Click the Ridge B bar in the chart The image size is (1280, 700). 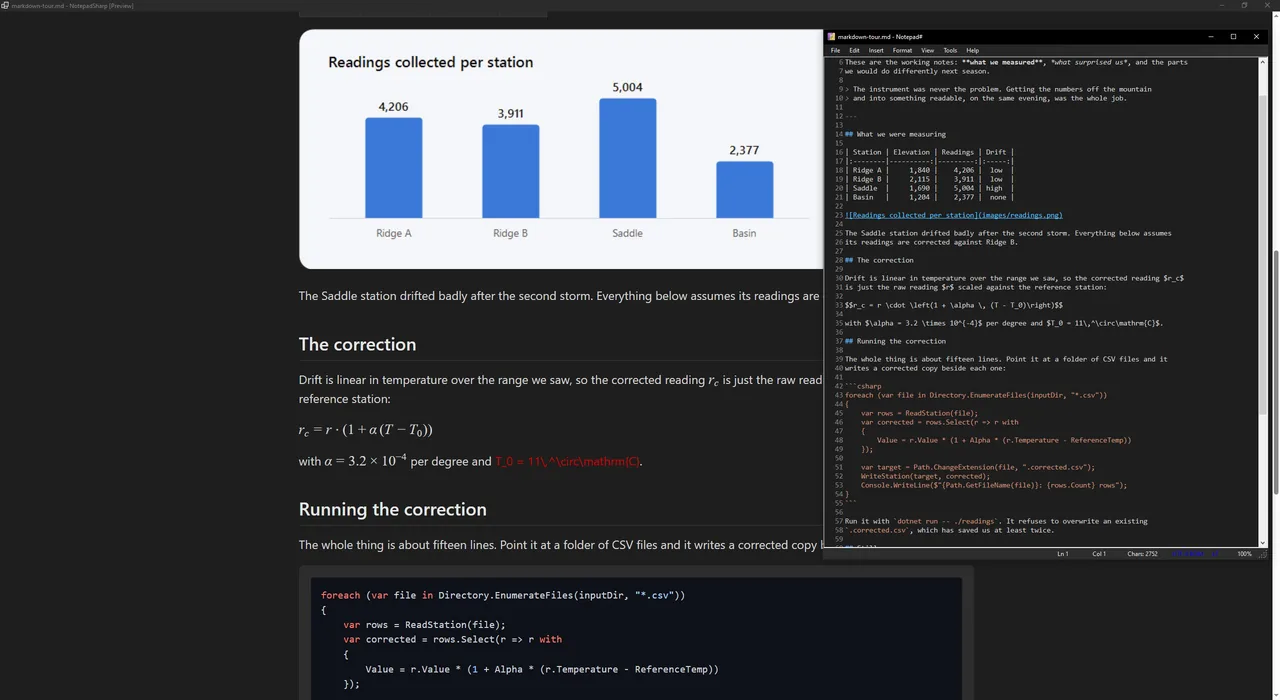pyautogui.click(x=510, y=171)
